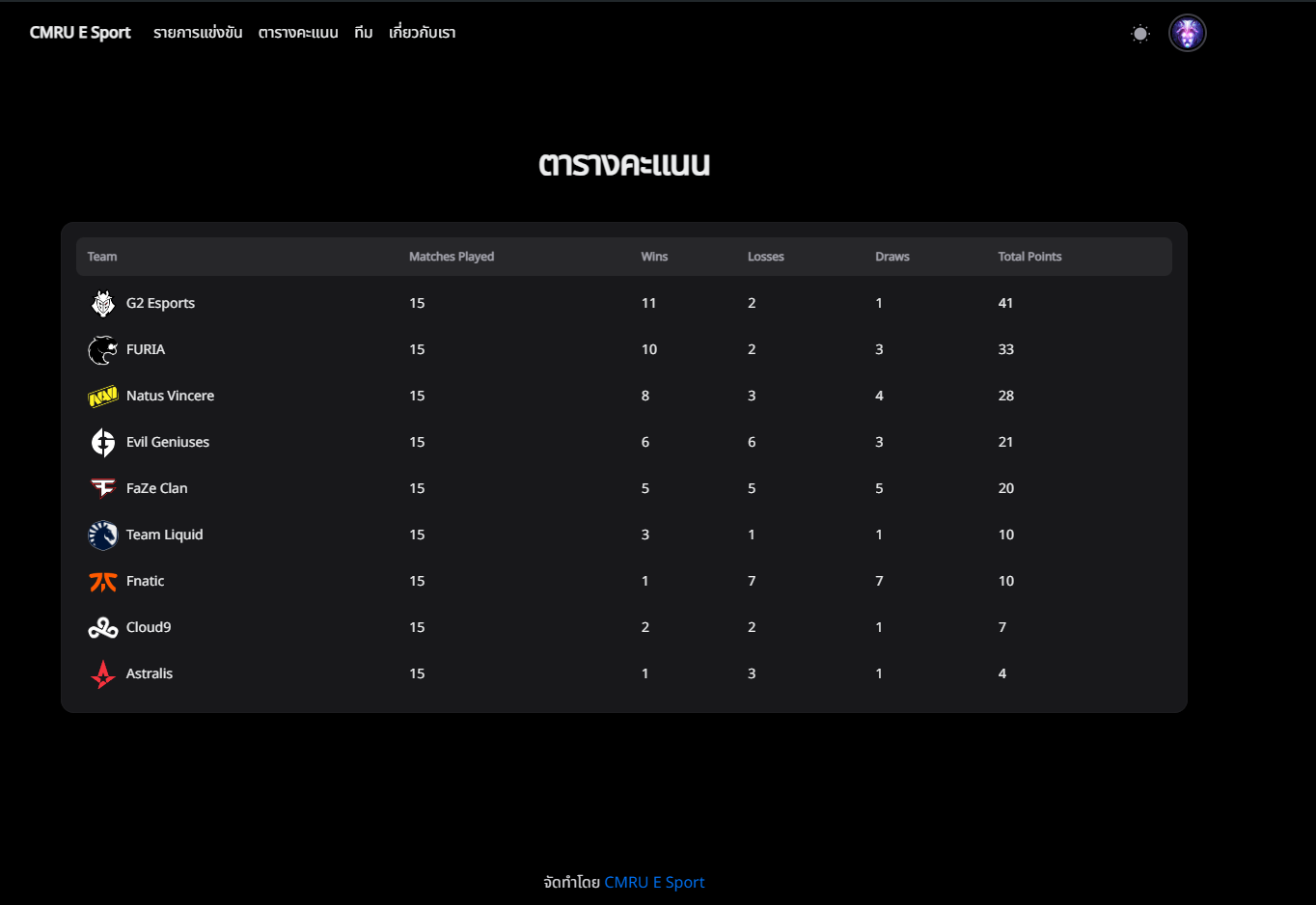Select the Team Liquid team name
The image size is (1316, 905).
pos(164,535)
